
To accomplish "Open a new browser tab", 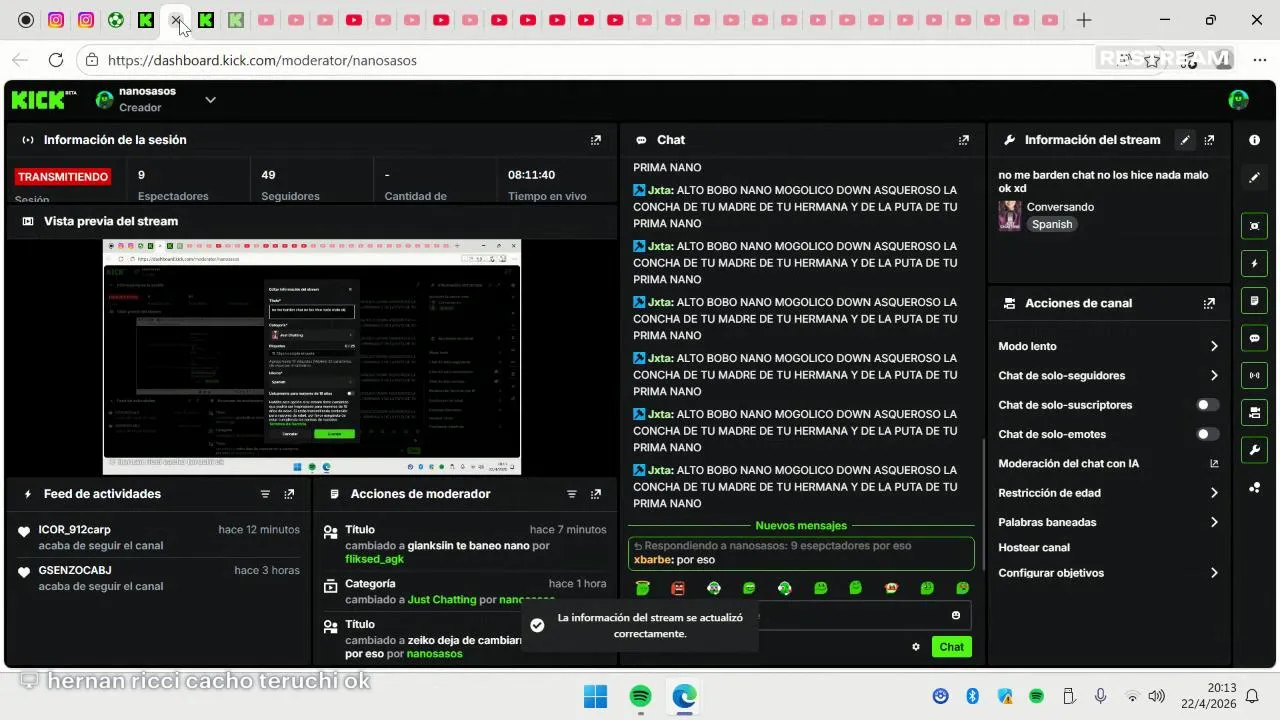I will (x=1084, y=20).
